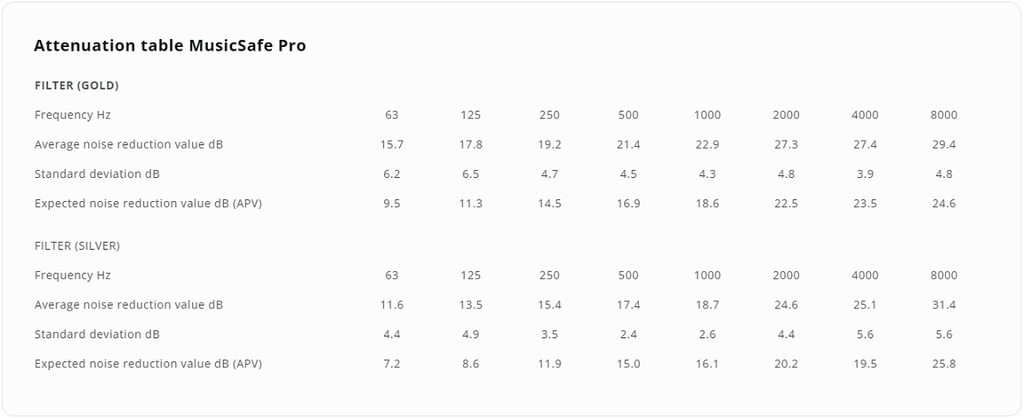Click the Silver Standard deviation dB row label

tap(97, 334)
